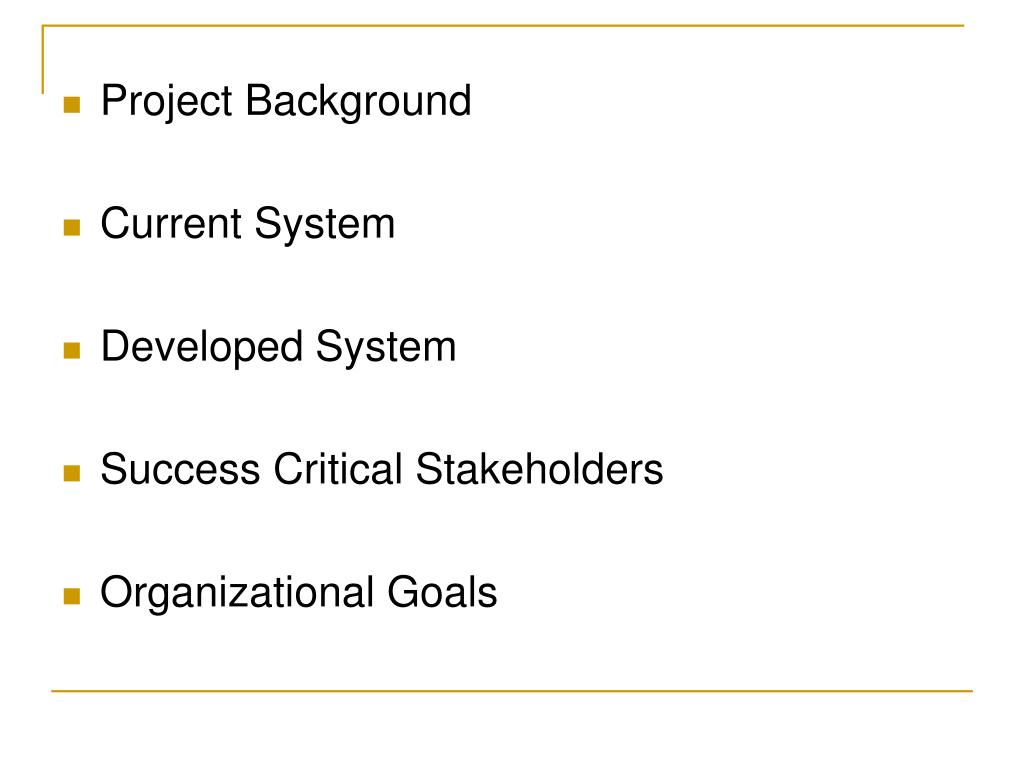
Task: Select the gold bullet beside Developed System
Action: pos(72,351)
